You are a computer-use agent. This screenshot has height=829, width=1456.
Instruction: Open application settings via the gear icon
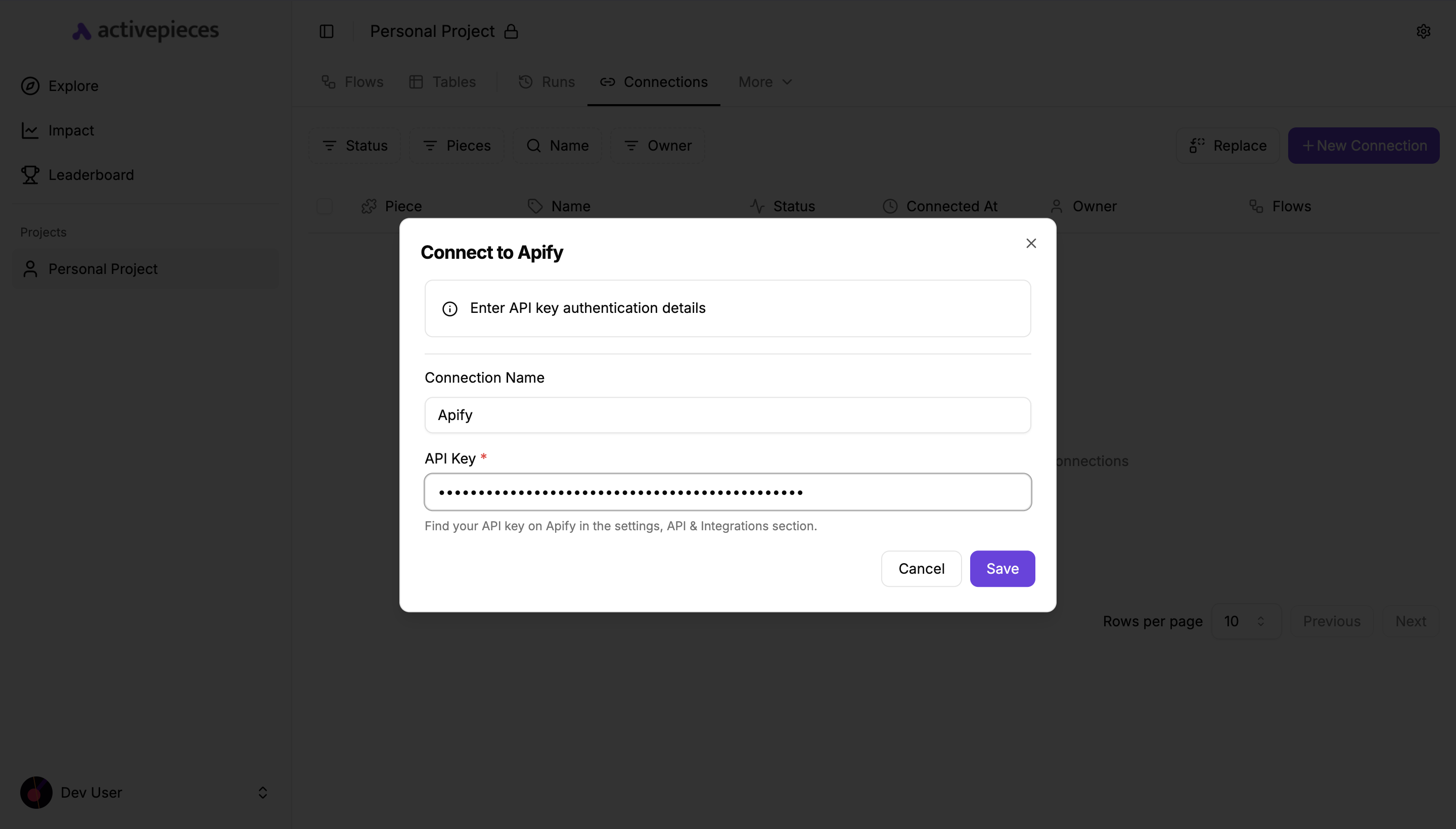click(x=1424, y=31)
